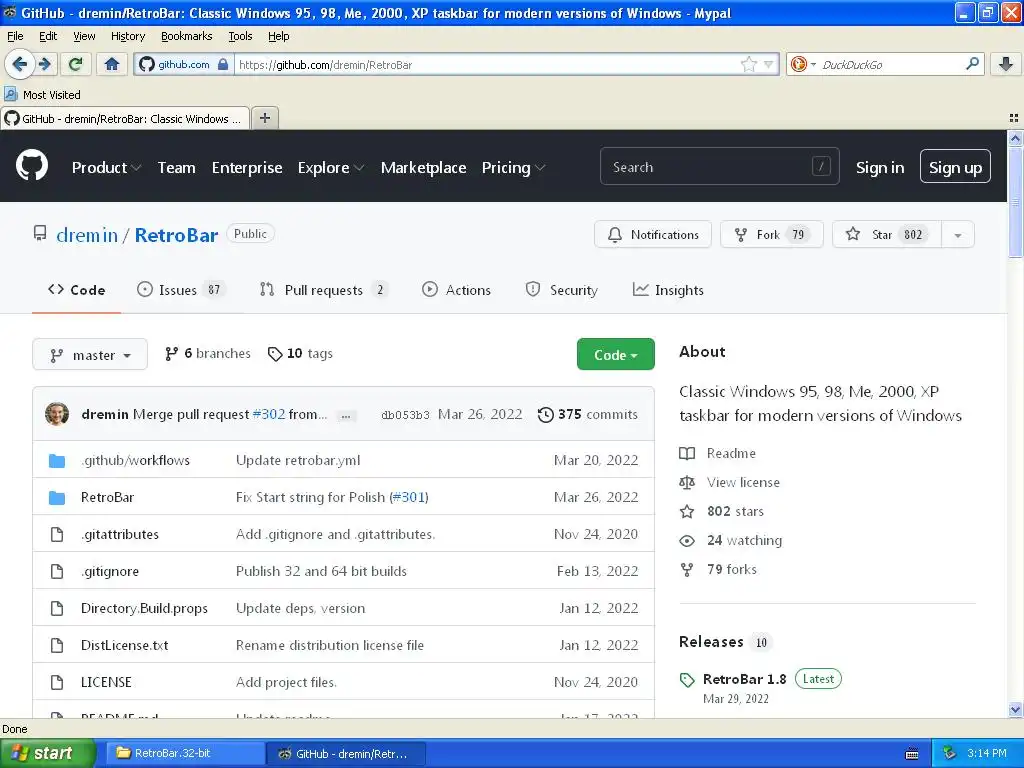Open the Downloads arrow icon
Screen dimensions: 1024x768
[x=1006, y=64]
